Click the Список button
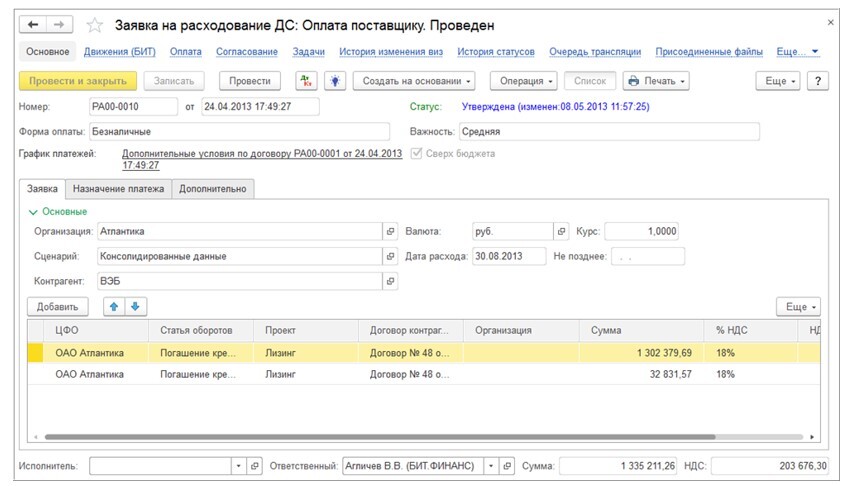This screenshot has width=850, height=486. tap(590, 81)
